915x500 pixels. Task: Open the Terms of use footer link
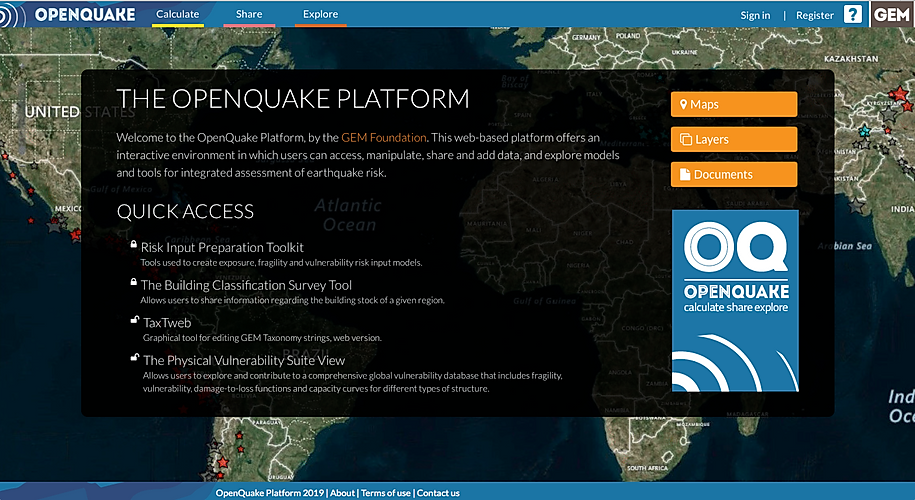tap(386, 493)
